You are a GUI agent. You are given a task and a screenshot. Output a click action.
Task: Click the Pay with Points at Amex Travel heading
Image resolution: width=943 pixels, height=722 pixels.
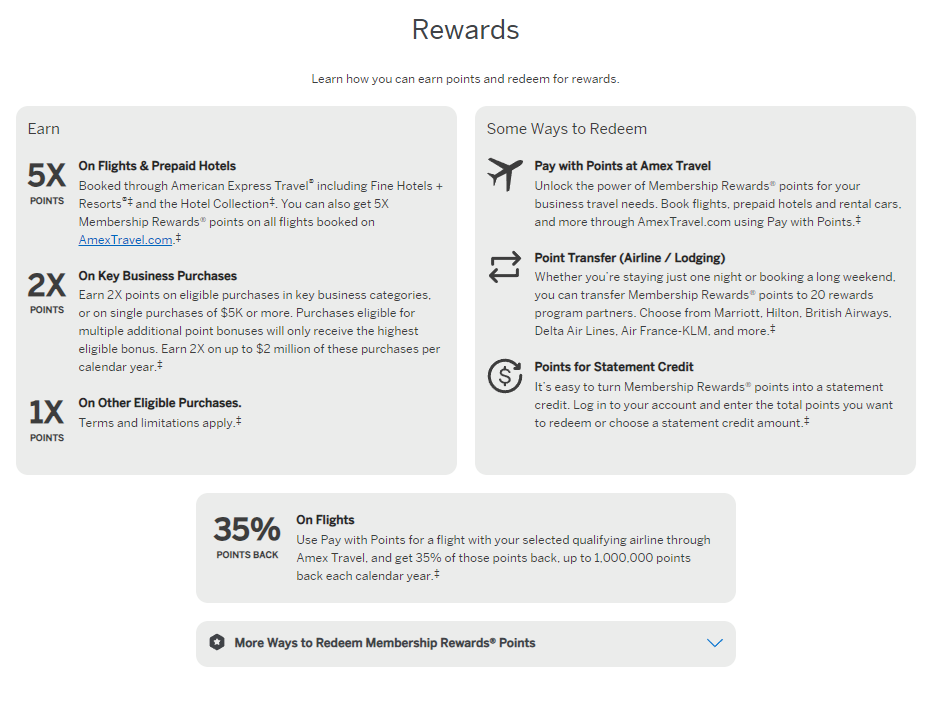622,166
